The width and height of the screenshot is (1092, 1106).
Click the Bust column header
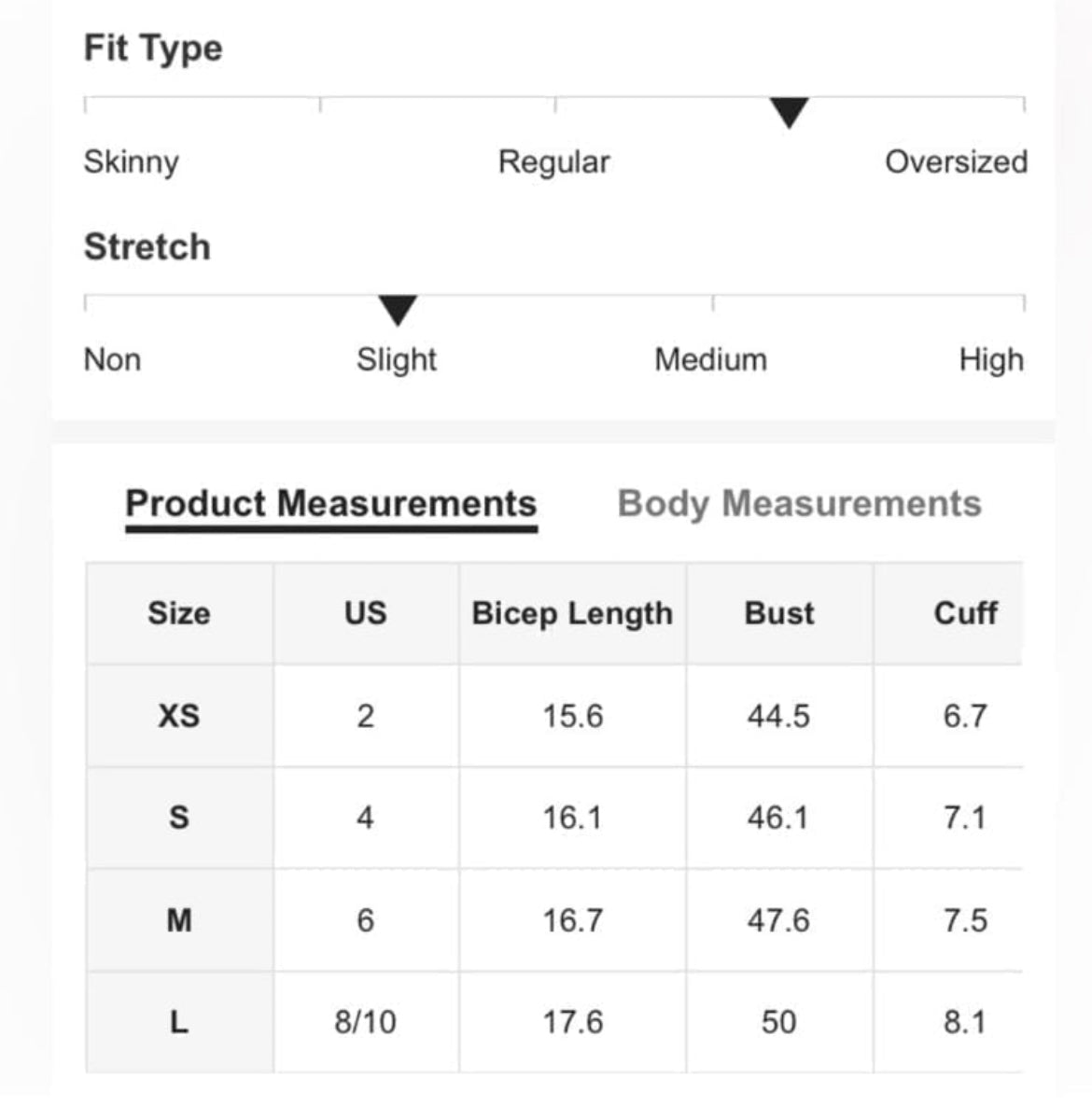click(x=779, y=613)
